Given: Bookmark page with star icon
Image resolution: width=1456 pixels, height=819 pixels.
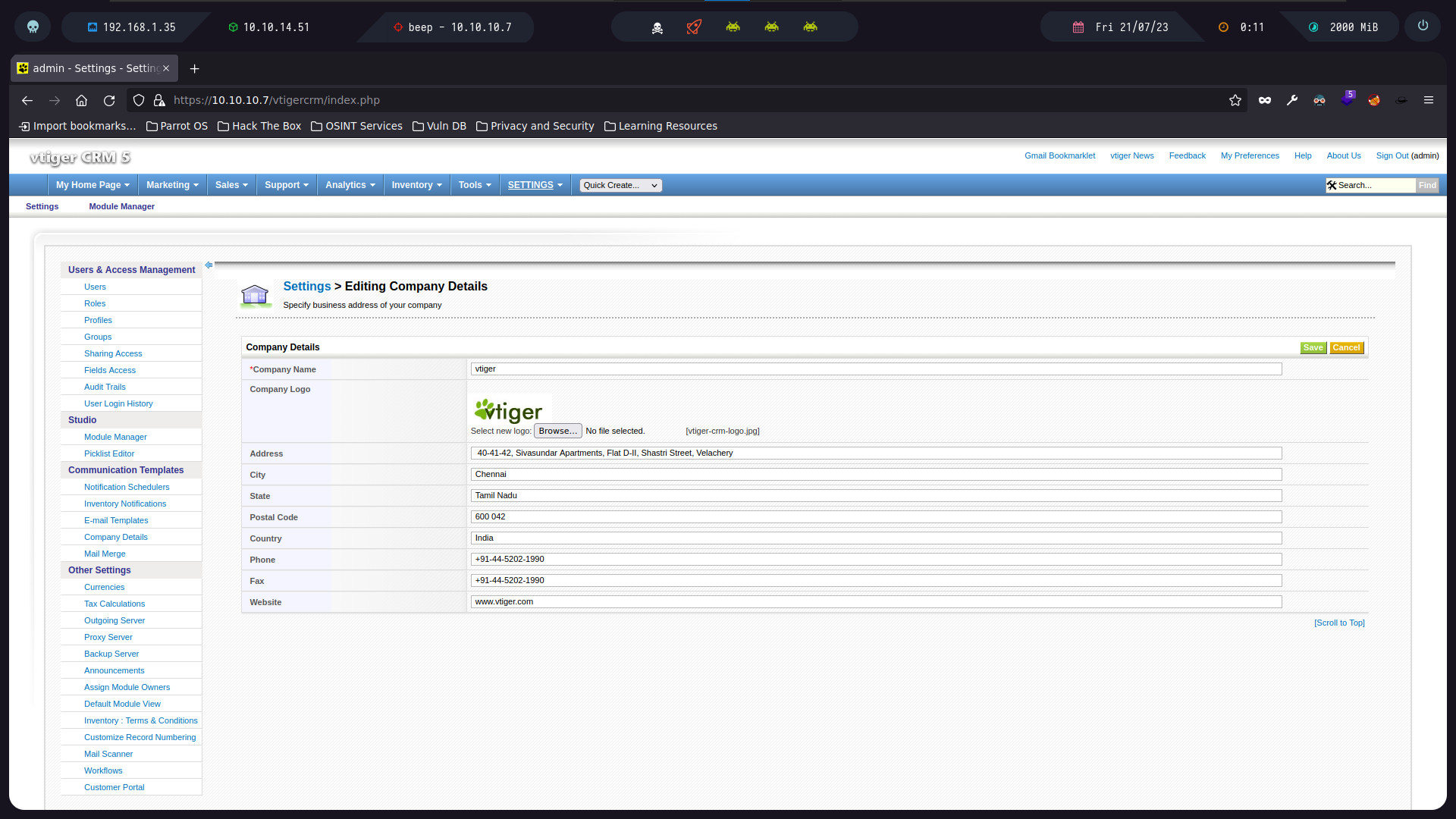Looking at the screenshot, I should click(x=1235, y=100).
